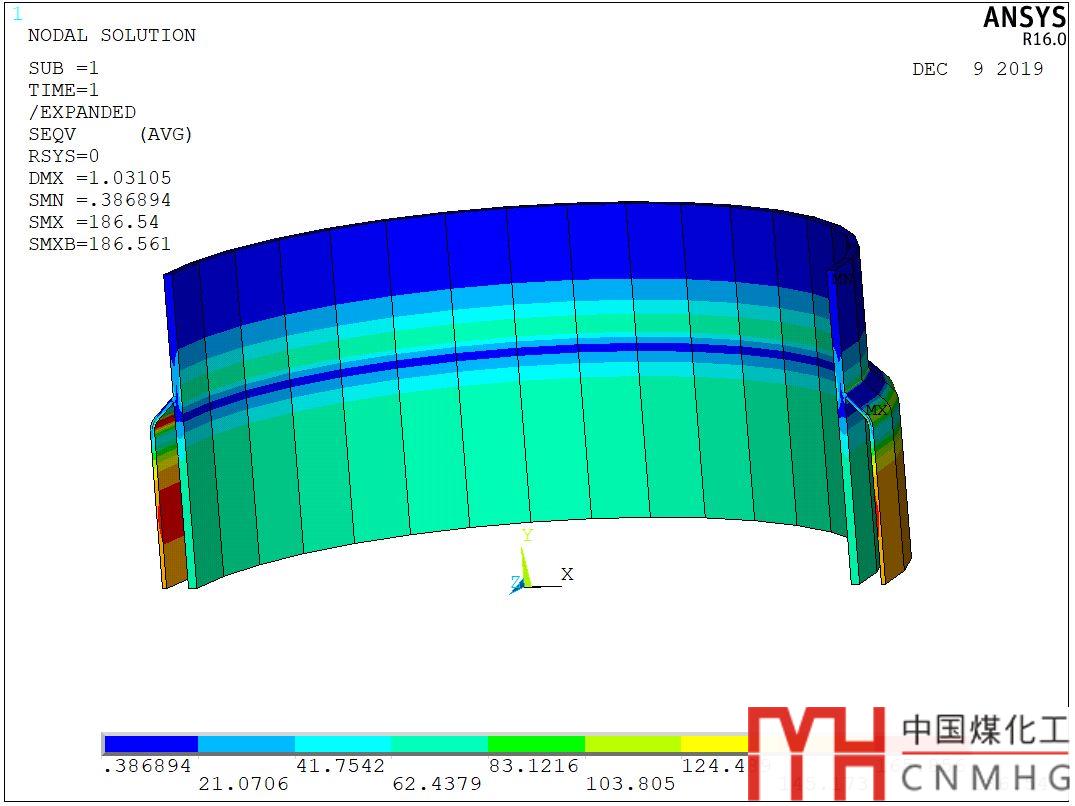The height and width of the screenshot is (806, 1075).
Task: Click the SMX =186.54 value text
Action: pos(94,222)
